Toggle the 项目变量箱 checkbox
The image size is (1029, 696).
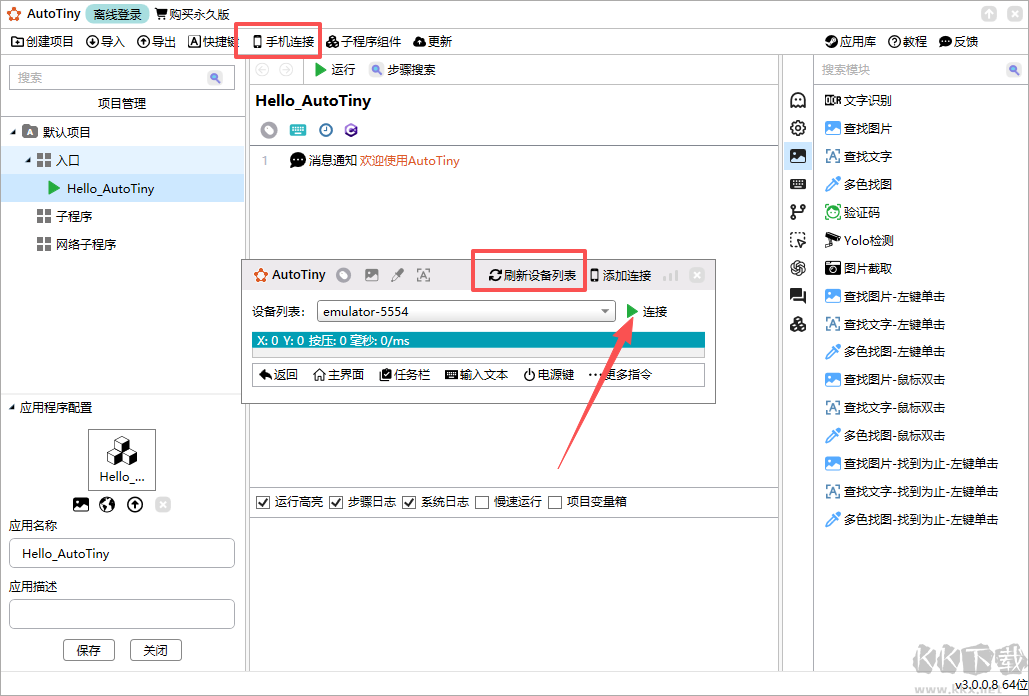(555, 502)
